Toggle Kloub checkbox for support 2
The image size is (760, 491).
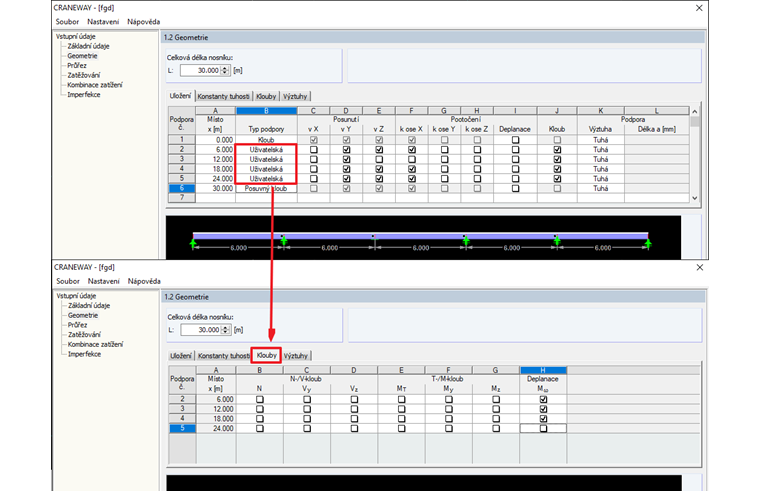point(557,150)
